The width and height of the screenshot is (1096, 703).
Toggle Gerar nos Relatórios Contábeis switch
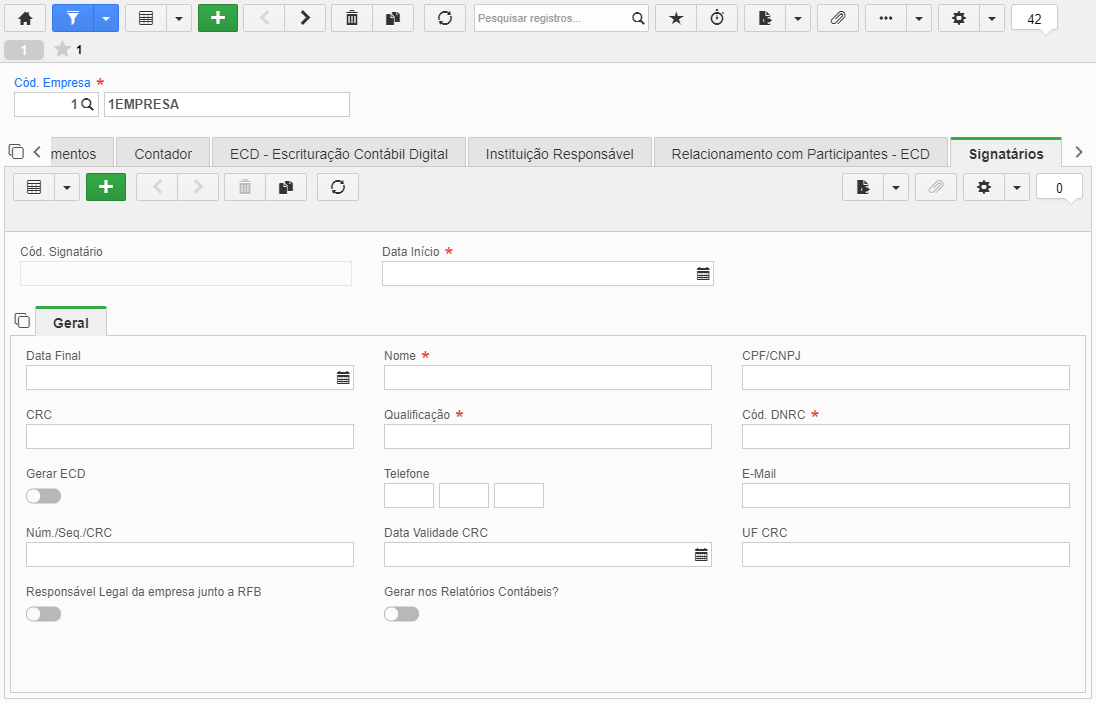(401, 614)
